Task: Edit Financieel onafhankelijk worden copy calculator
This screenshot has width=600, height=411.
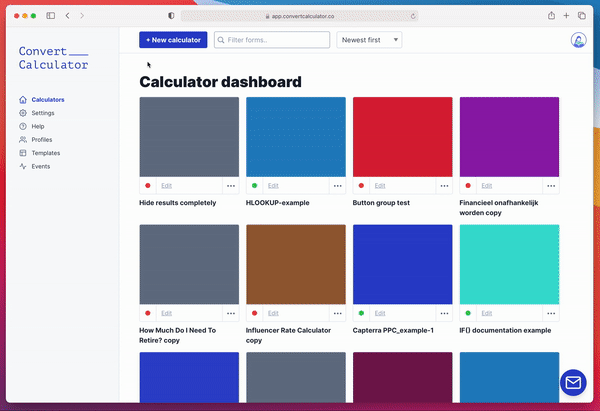Action: pos(487,186)
